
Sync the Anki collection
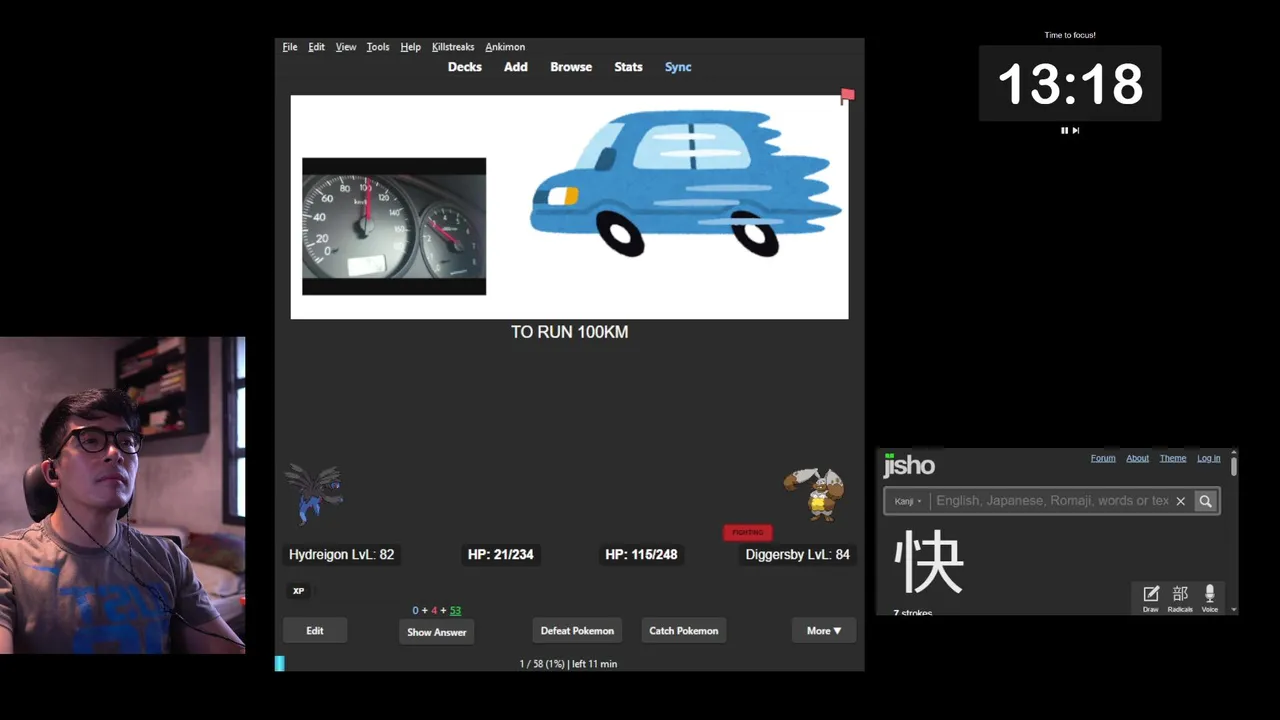pos(678,67)
